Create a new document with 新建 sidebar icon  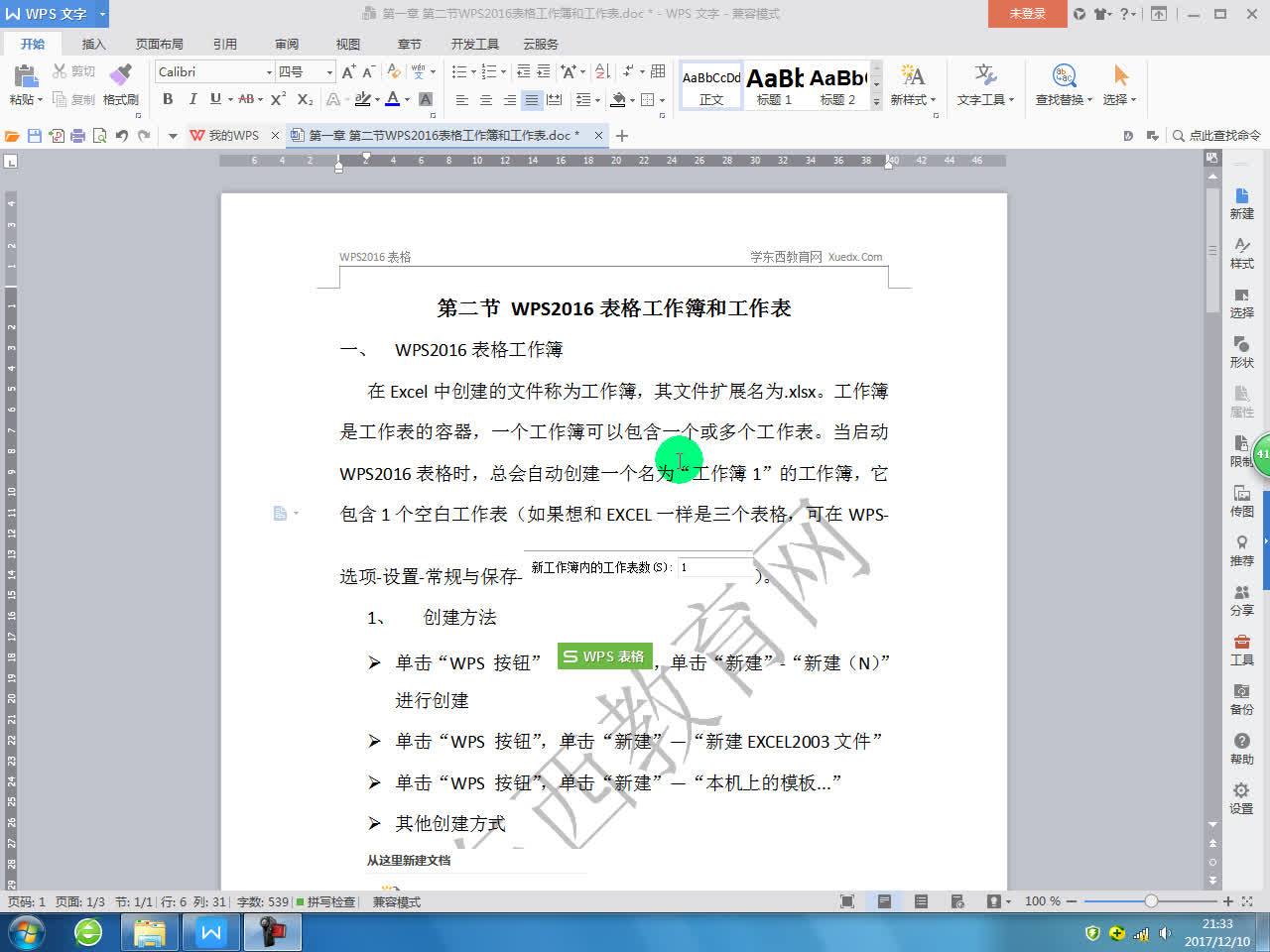1241,205
